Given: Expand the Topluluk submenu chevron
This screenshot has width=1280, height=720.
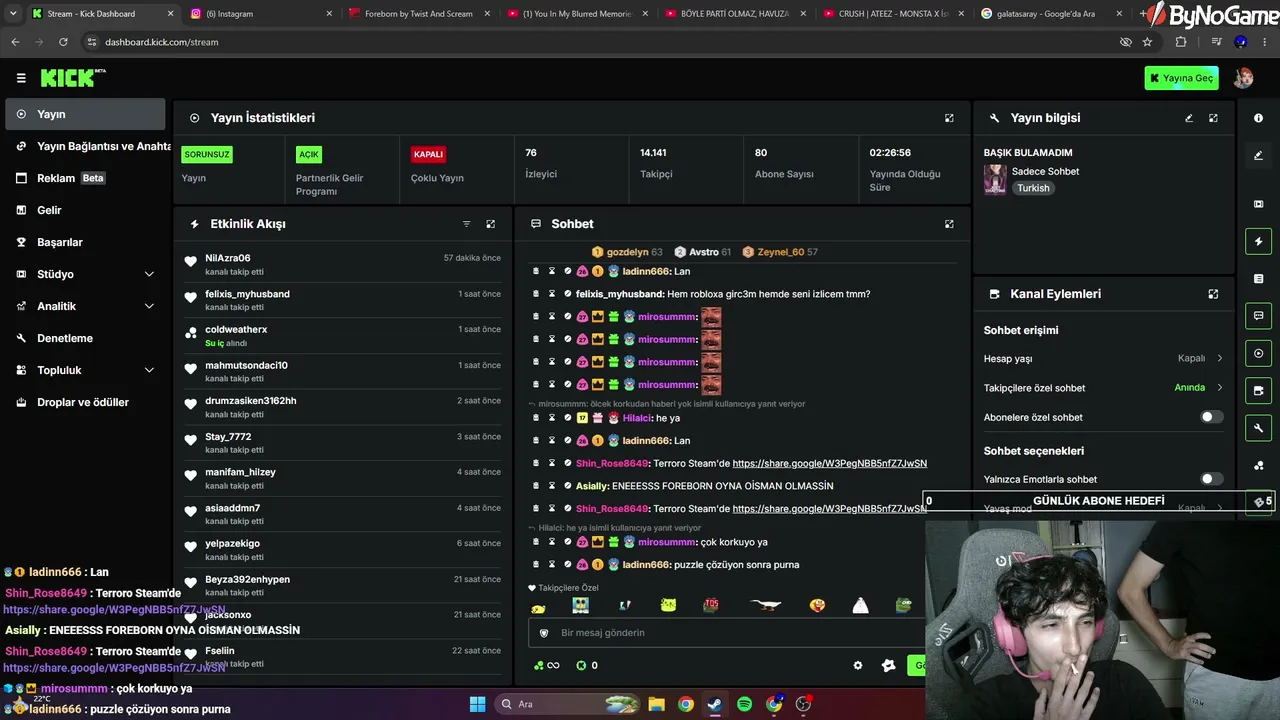Looking at the screenshot, I should point(149,370).
